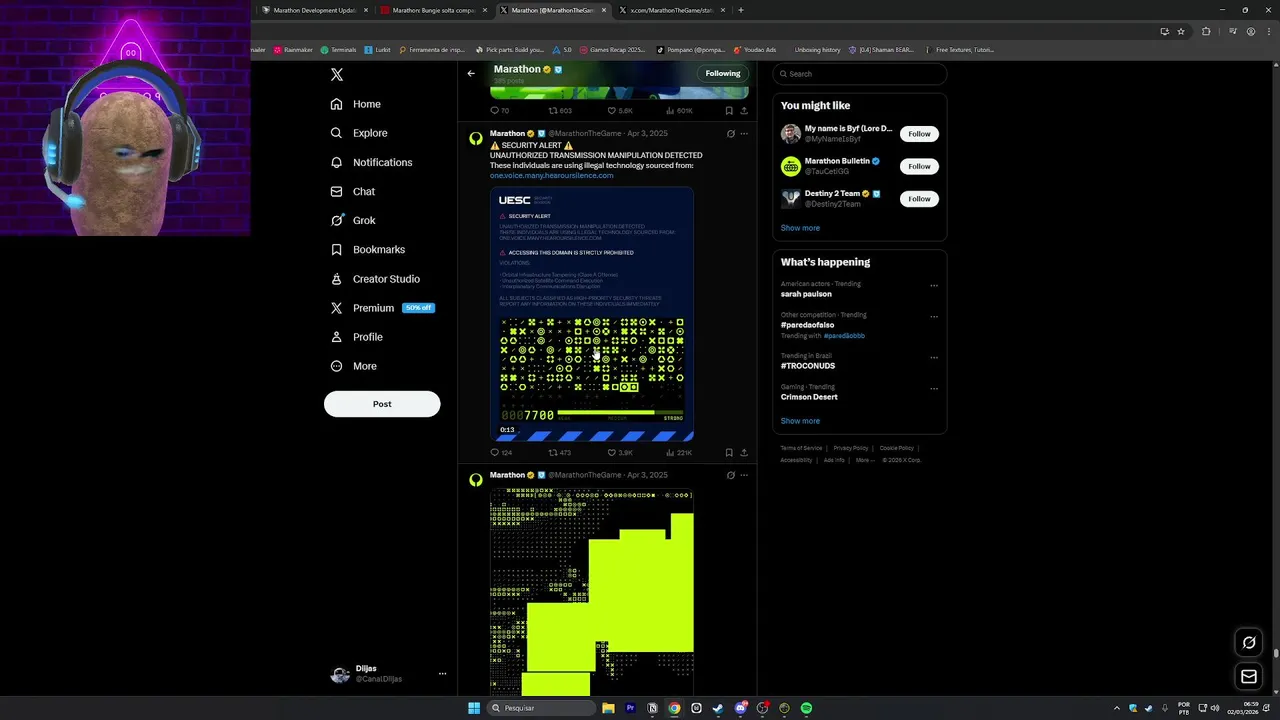This screenshot has width=1280, height=720.
Task: Reply to post with 124 replies
Action: pos(501,453)
